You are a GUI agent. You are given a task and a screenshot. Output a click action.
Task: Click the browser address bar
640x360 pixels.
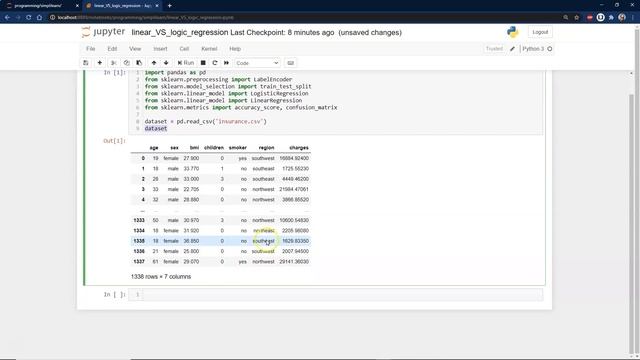click(306, 18)
